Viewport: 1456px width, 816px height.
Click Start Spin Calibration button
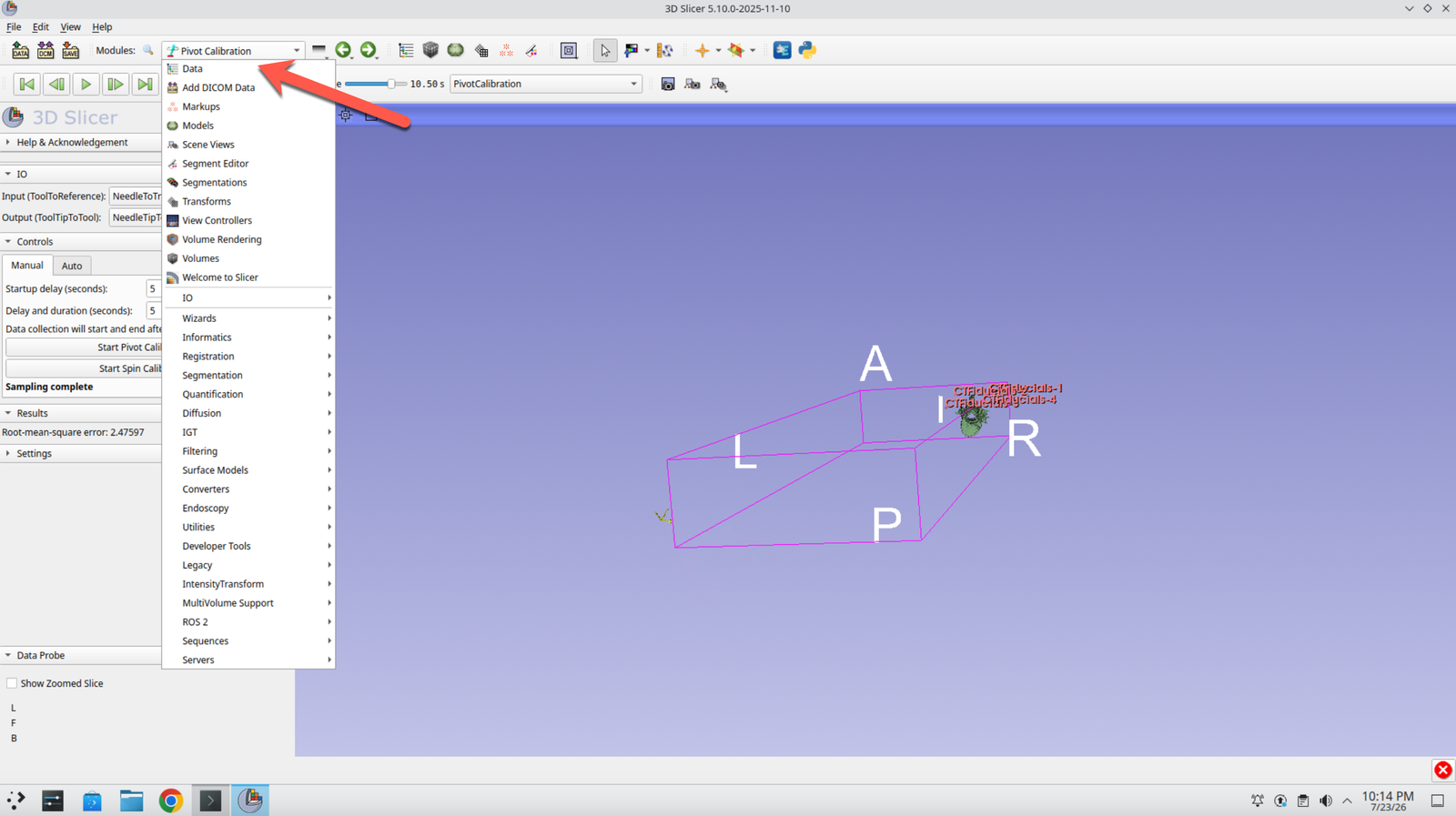pyautogui.click(x=84, y=368)
